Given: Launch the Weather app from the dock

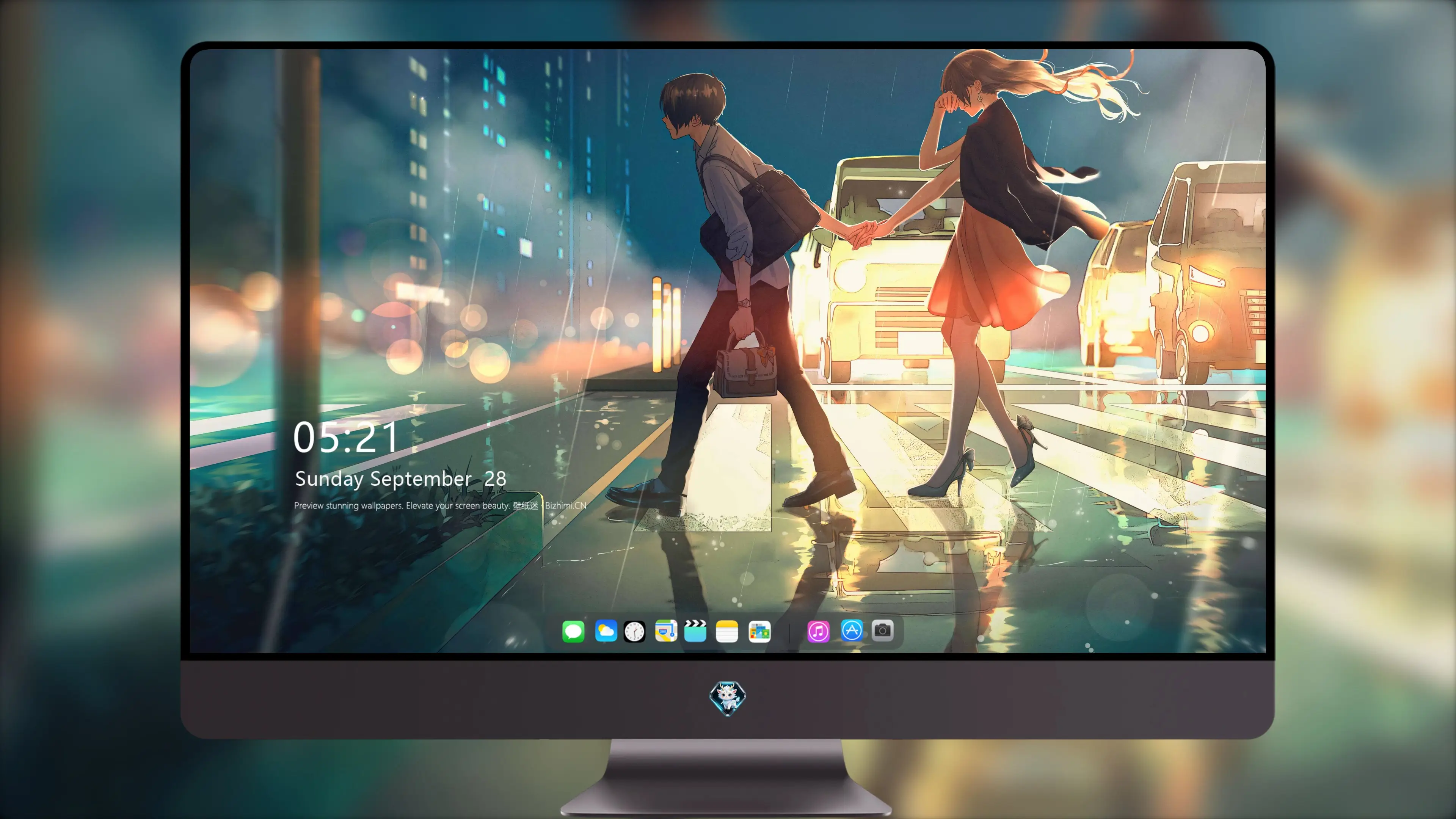Looking at the screenshot, I should point(606,631).
